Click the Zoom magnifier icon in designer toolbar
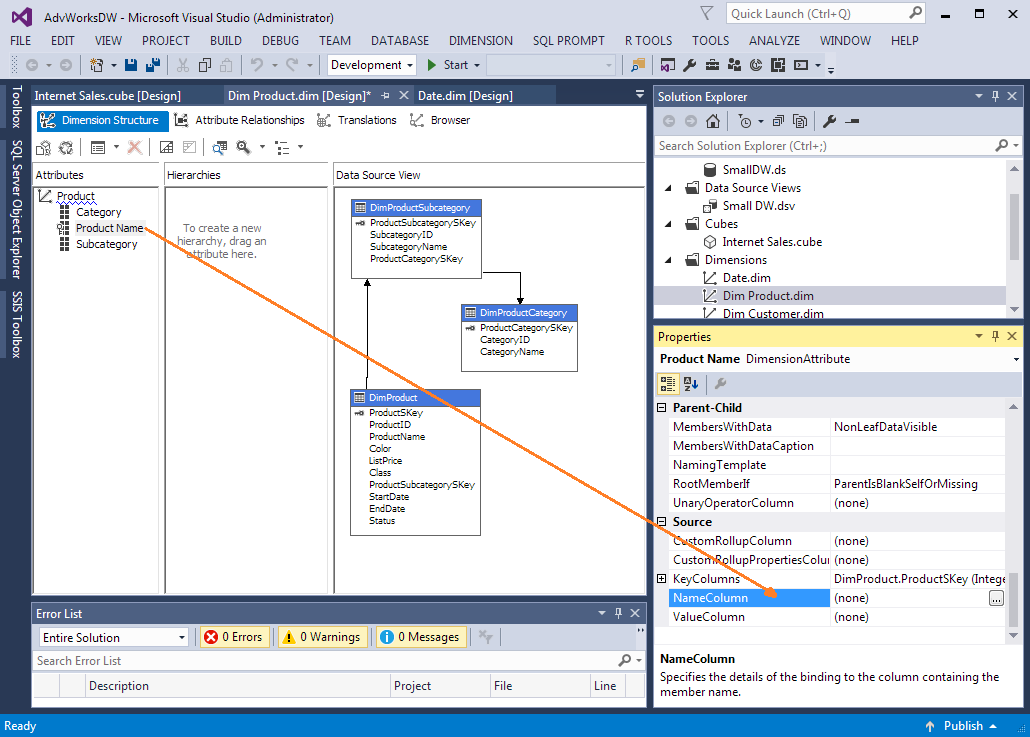This screenshot has height=737, width=1030. [243, 147]
